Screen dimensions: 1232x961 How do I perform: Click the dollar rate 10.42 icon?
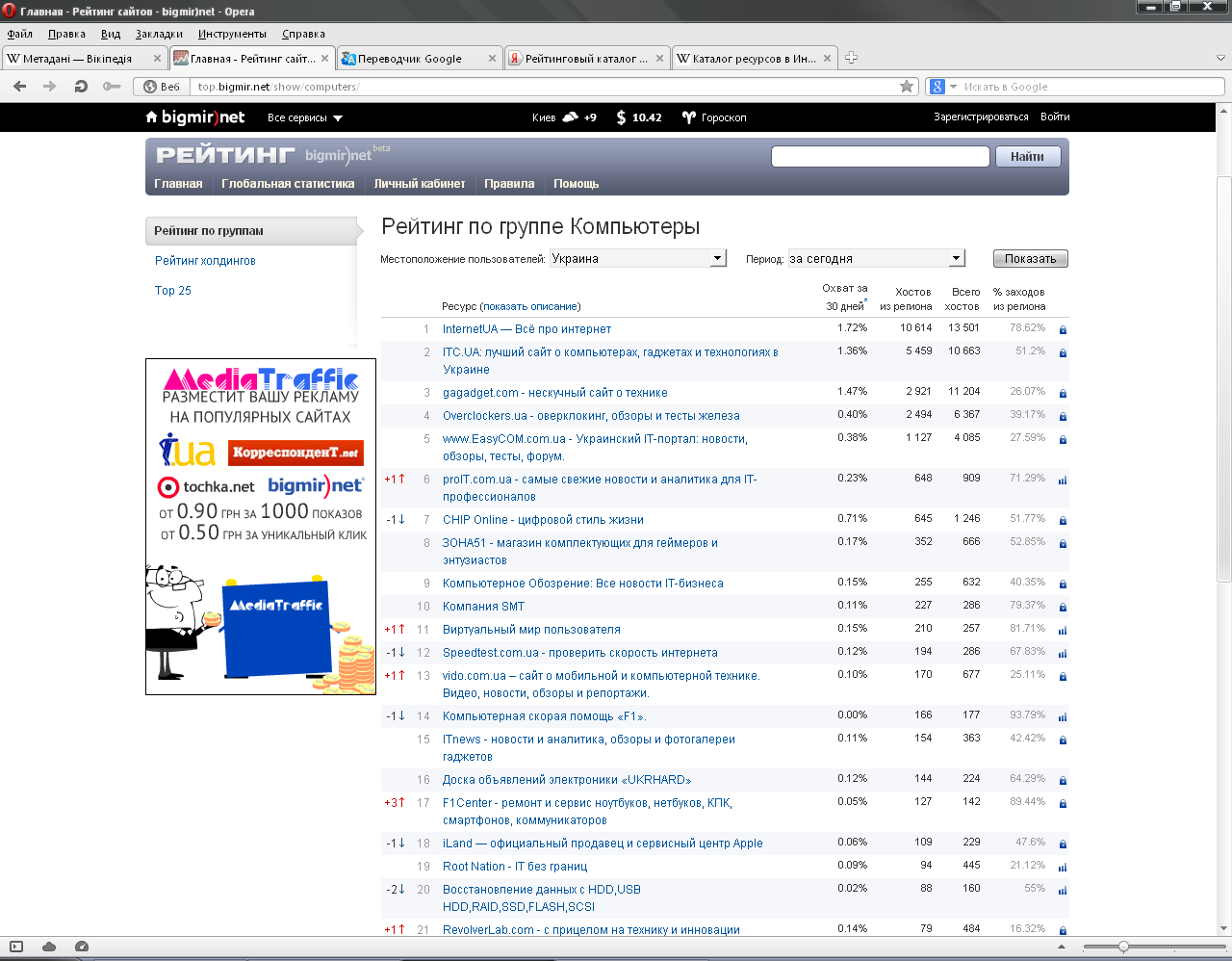pos(621,117)
